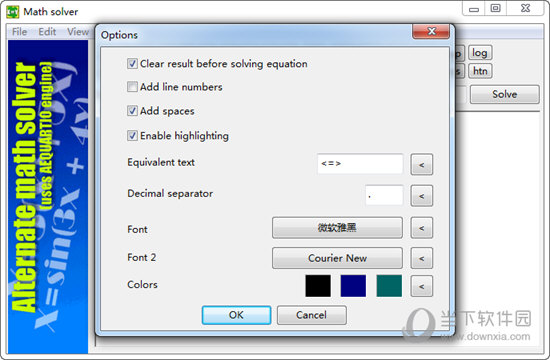The height and width of the screenshot is (360, 550).
Task: Disable the Enable highlighting checkbox
Action: coord(132,135)
